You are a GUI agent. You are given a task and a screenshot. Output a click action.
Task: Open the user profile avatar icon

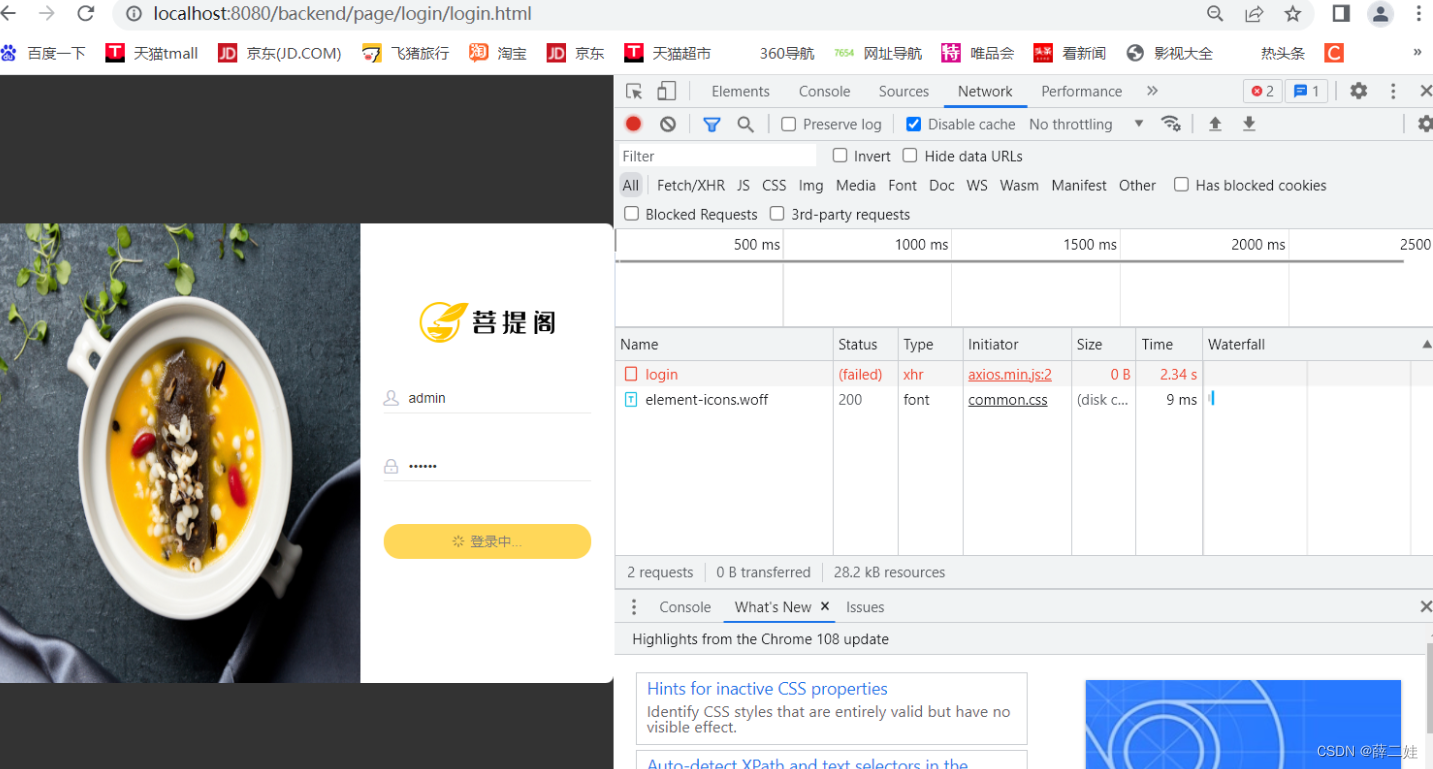1381,14
